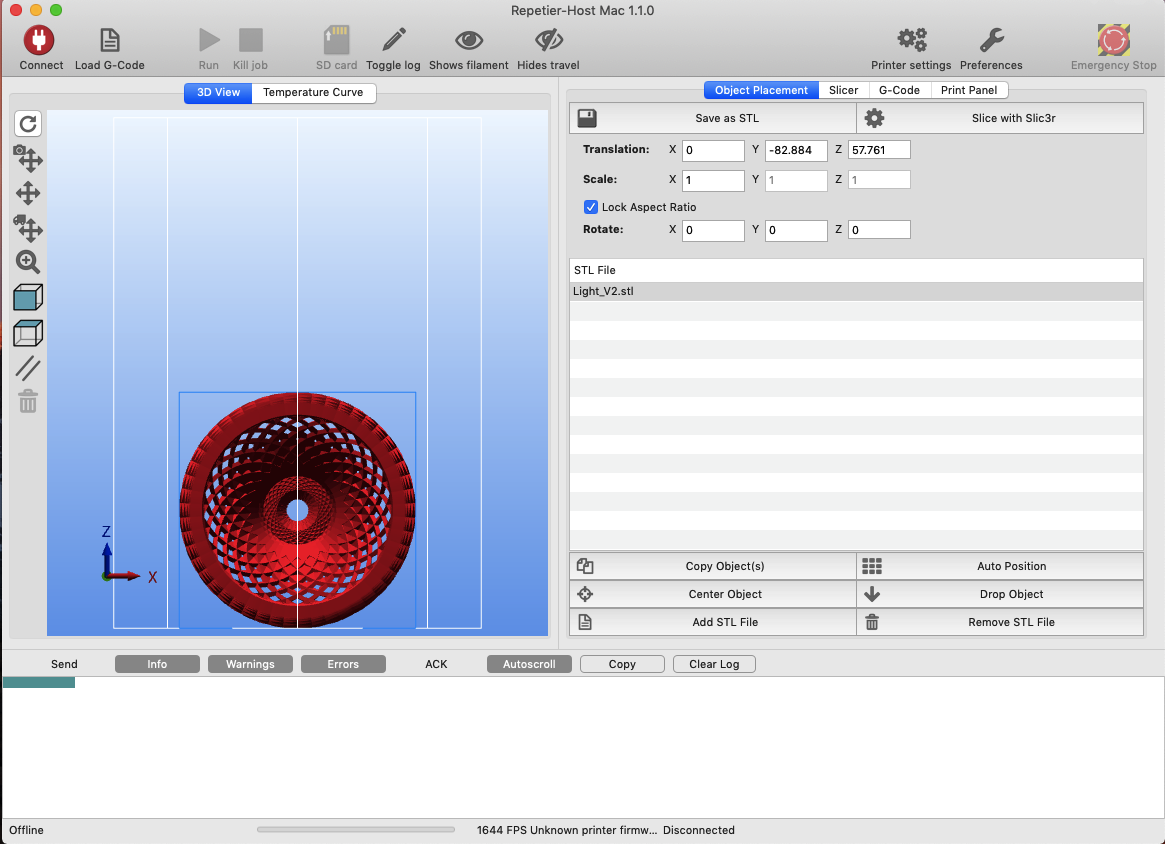Open Printer settings gears icon
Screen dimensions: 1165x844
[x=912, y=40]
